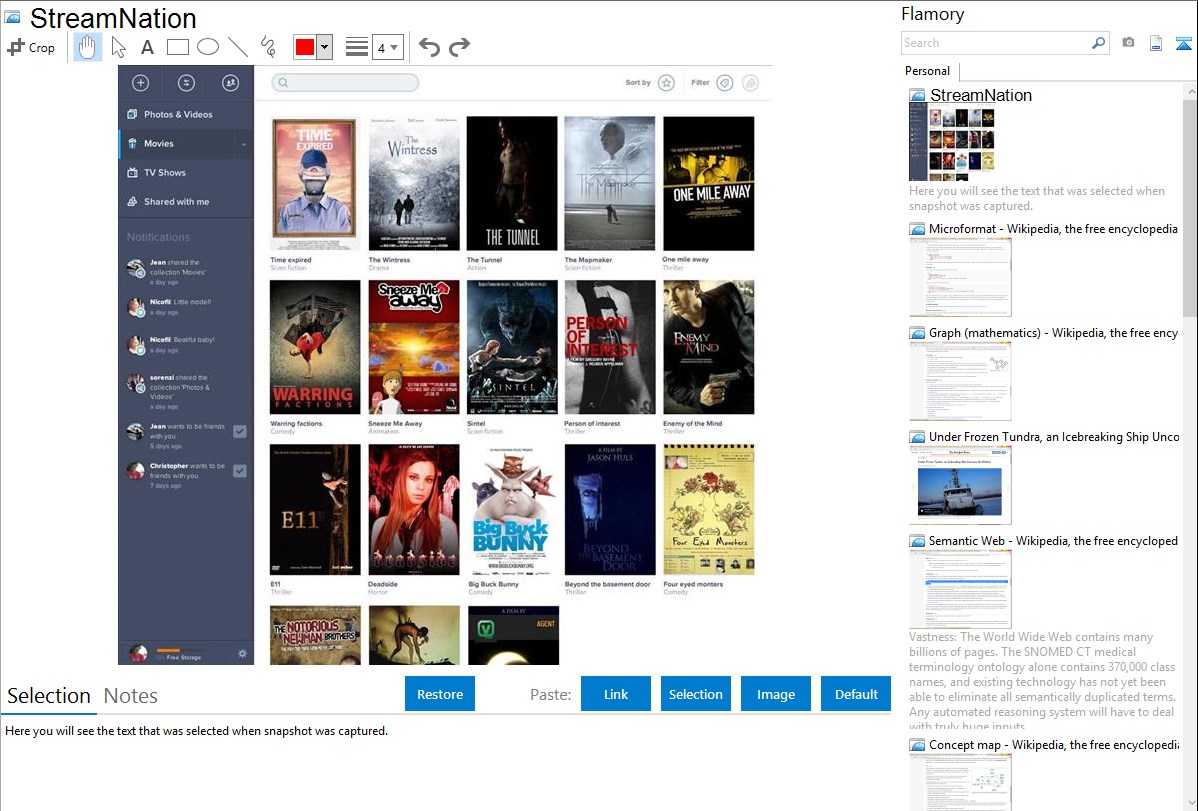1198x811 pixels.
Task: Click the plus add icon in StreamNation sidebar
Action: point(141,83)
